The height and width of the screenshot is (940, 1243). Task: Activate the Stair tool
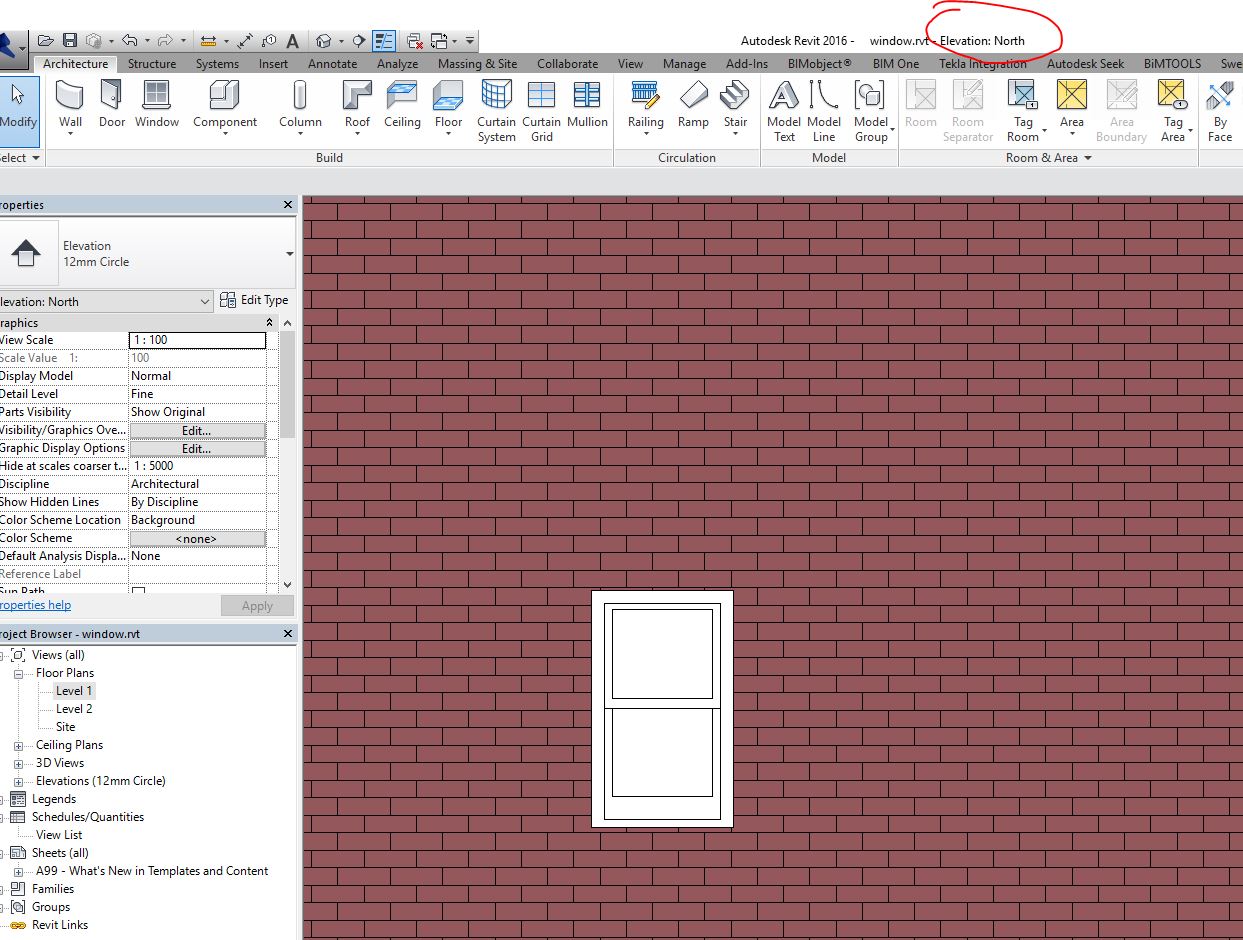tap(735, 105)
